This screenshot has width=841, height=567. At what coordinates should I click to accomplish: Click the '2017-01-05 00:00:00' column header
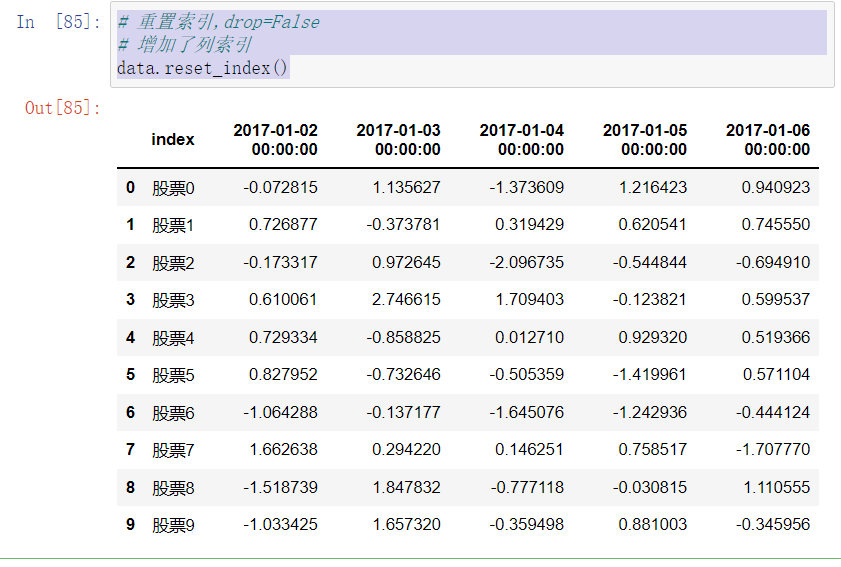click(645, 139)
